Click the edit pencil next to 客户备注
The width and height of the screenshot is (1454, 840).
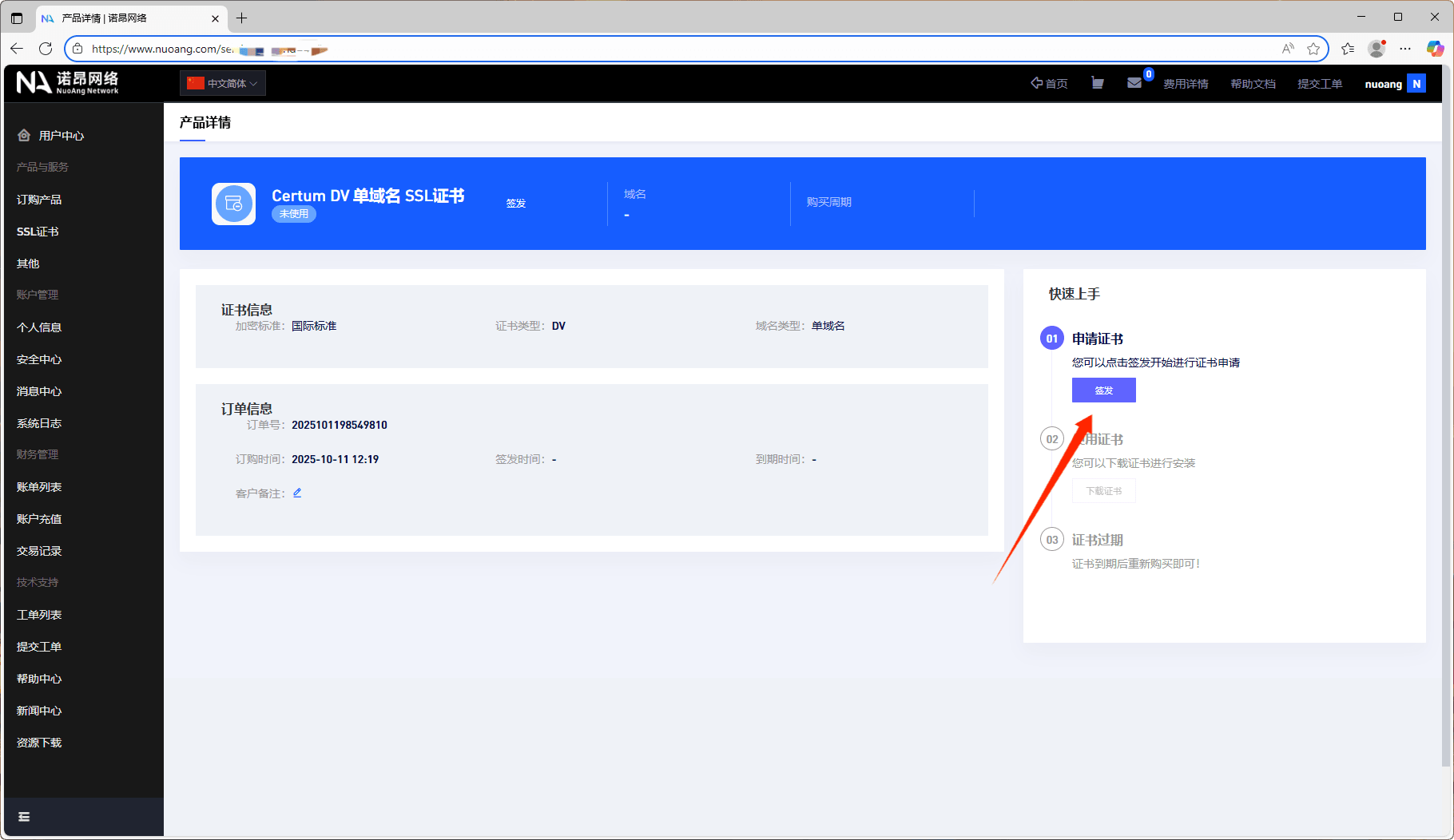(x=297, y=493)
